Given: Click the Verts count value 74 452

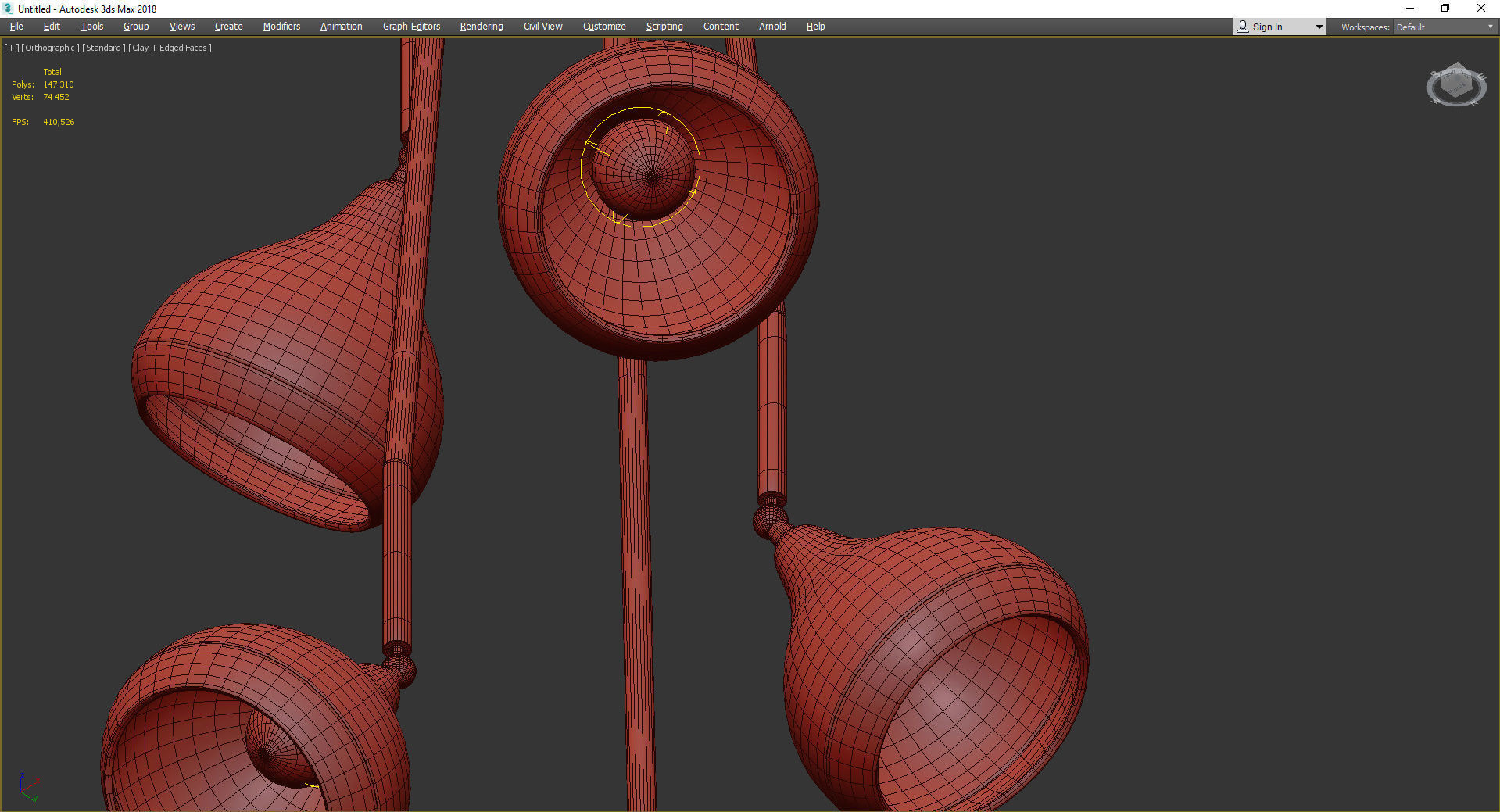Looking at the screenshot, I should pyautogui.click(x=56, y=97).
